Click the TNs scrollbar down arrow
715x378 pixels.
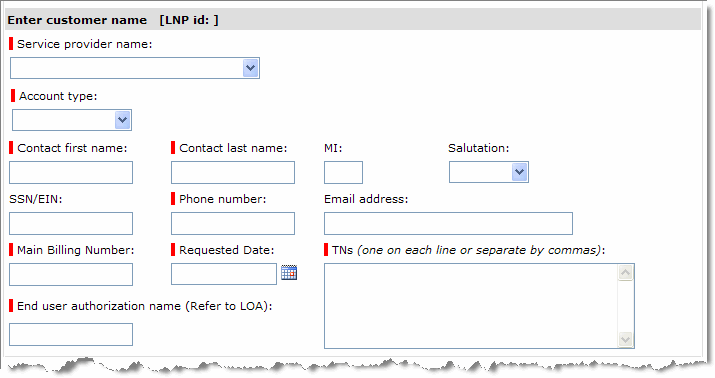(626, 339)
